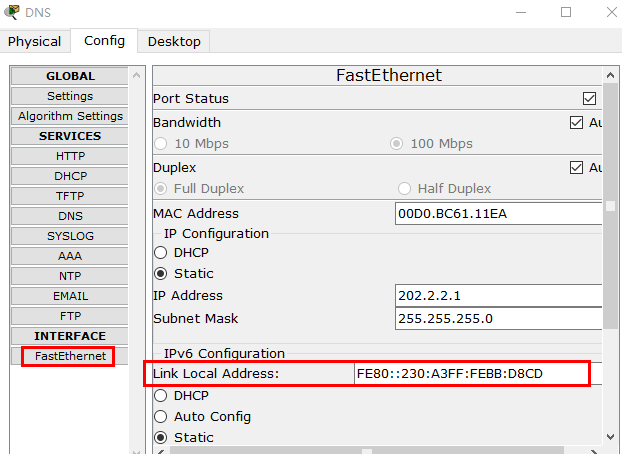Select the TFTP service
Image resolution: width=622 pixels, height=454 pixels.
click(70, 196)
